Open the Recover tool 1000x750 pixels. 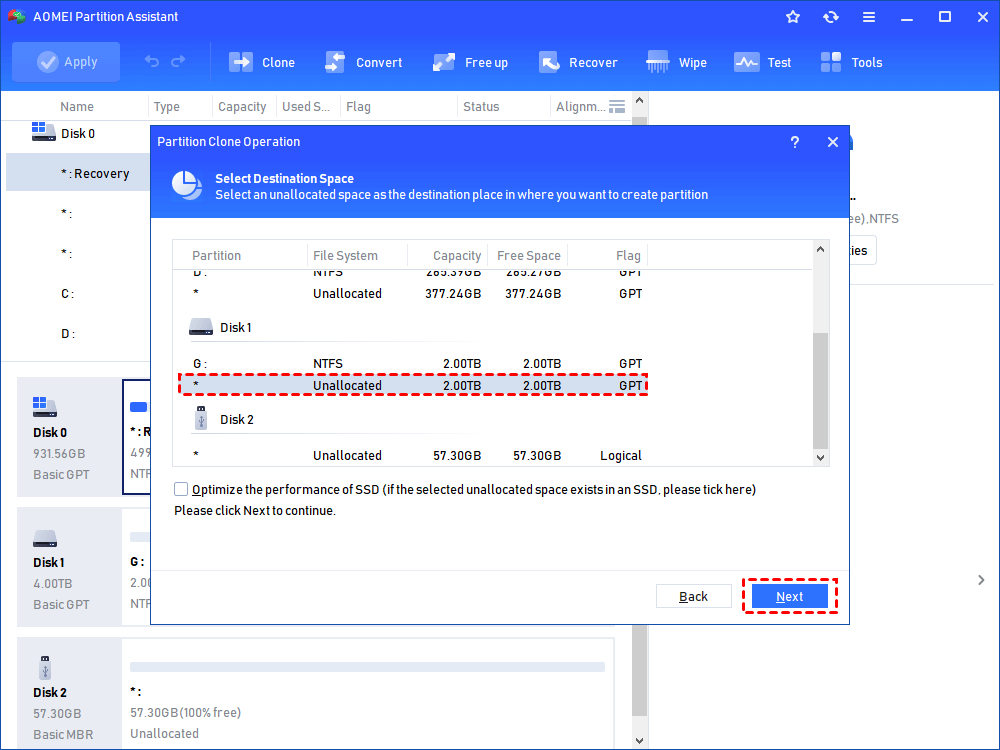579,61
